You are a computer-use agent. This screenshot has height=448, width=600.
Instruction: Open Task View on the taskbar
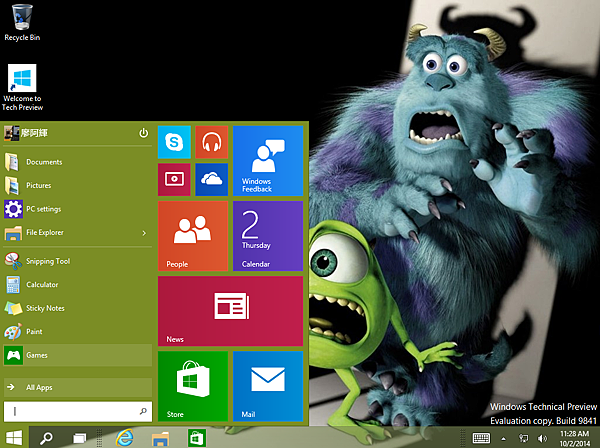pos(80,438)
